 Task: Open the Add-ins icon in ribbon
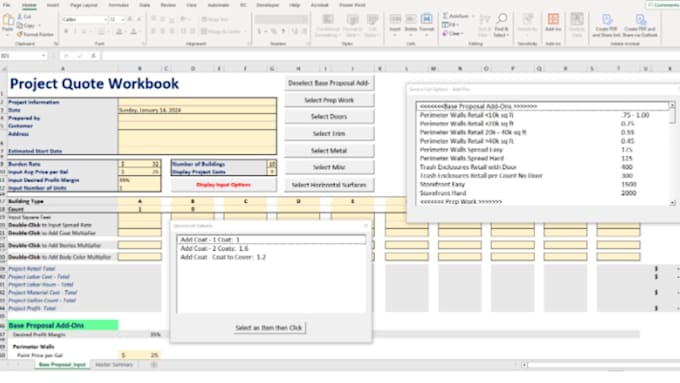tap(553, 19)
